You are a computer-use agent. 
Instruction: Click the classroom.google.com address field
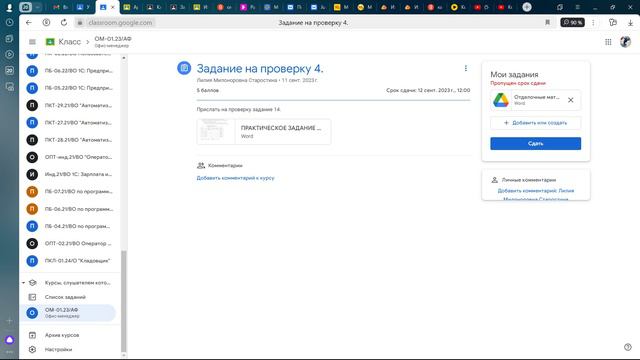click(x=120, y=22)
